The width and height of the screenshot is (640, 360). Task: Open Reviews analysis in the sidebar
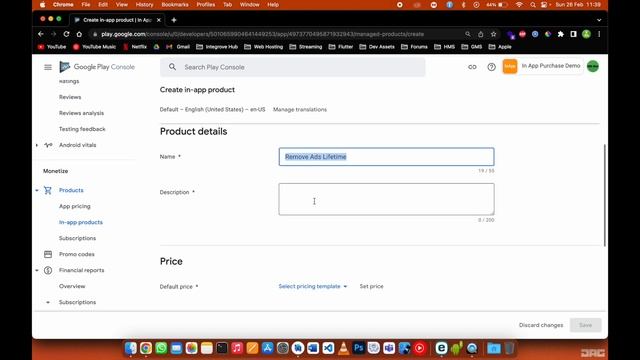click(x=82, y=113)
